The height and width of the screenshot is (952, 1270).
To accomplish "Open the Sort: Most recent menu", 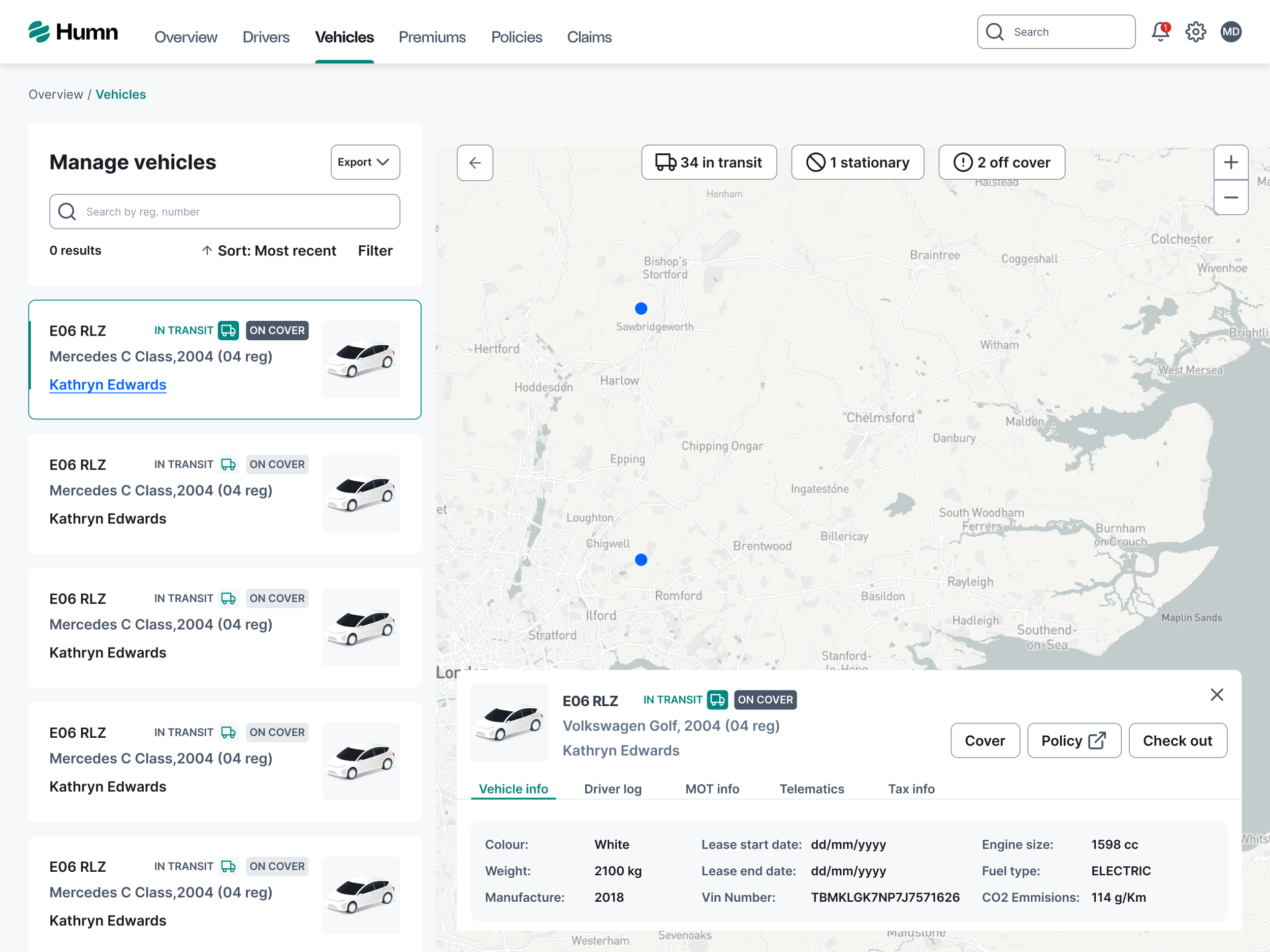I will click(269, 251).
